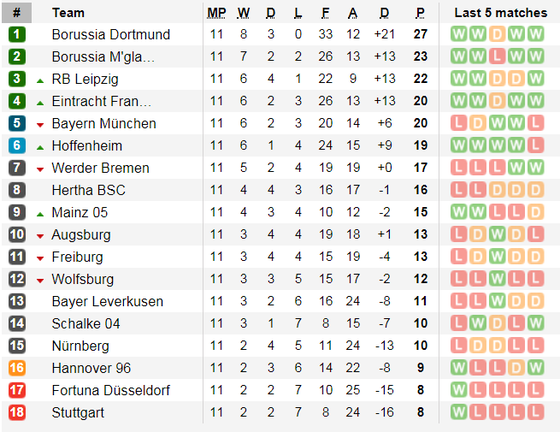The height and width of the screenshot is (432, 560).
Task: Click the red down arrow beside Wolfsburg
Action: click(40, 281)
